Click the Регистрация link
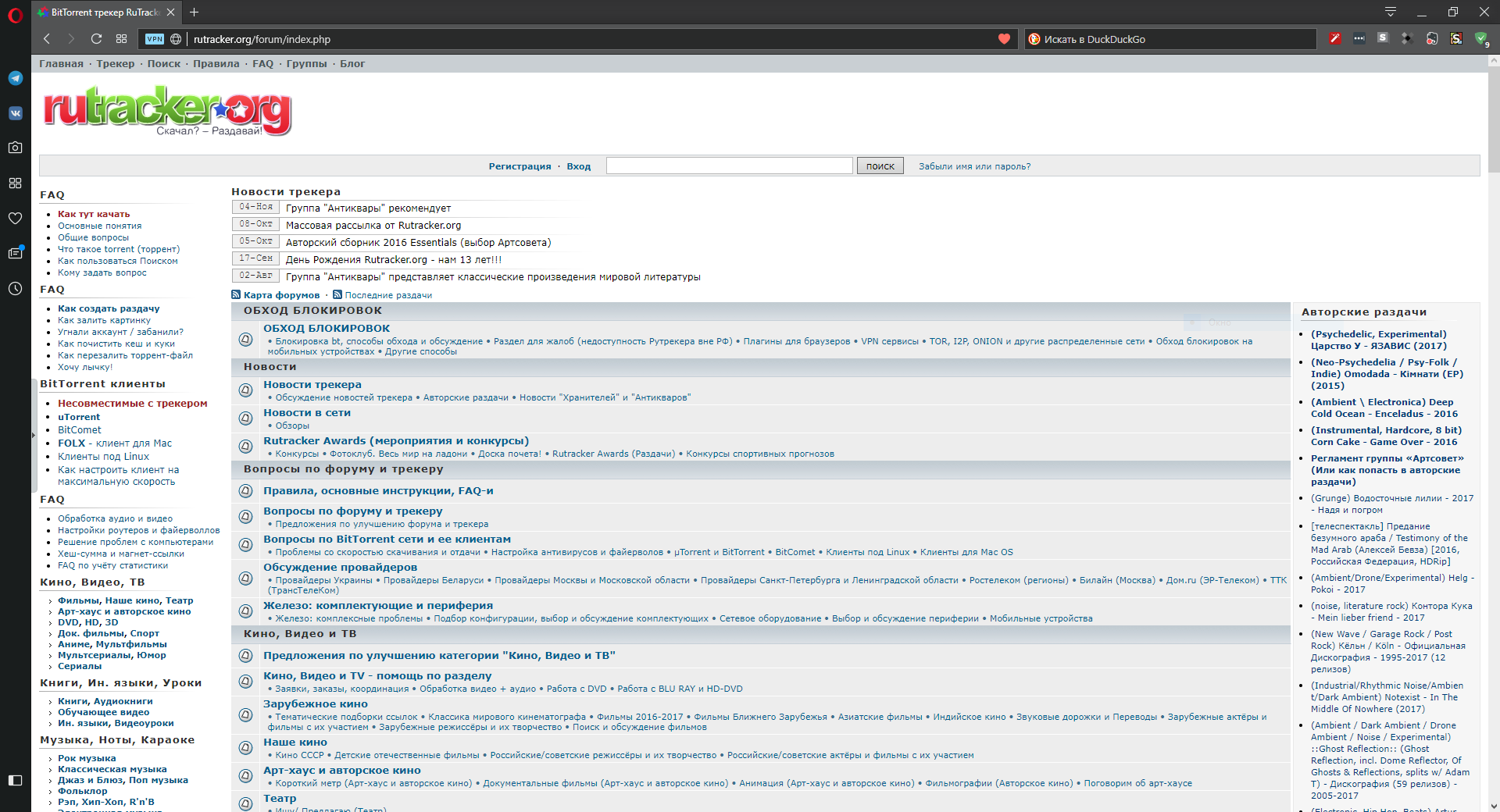The height and width of the screenshot is (812, 1500). pyautogui.click(x=520, y=166)
